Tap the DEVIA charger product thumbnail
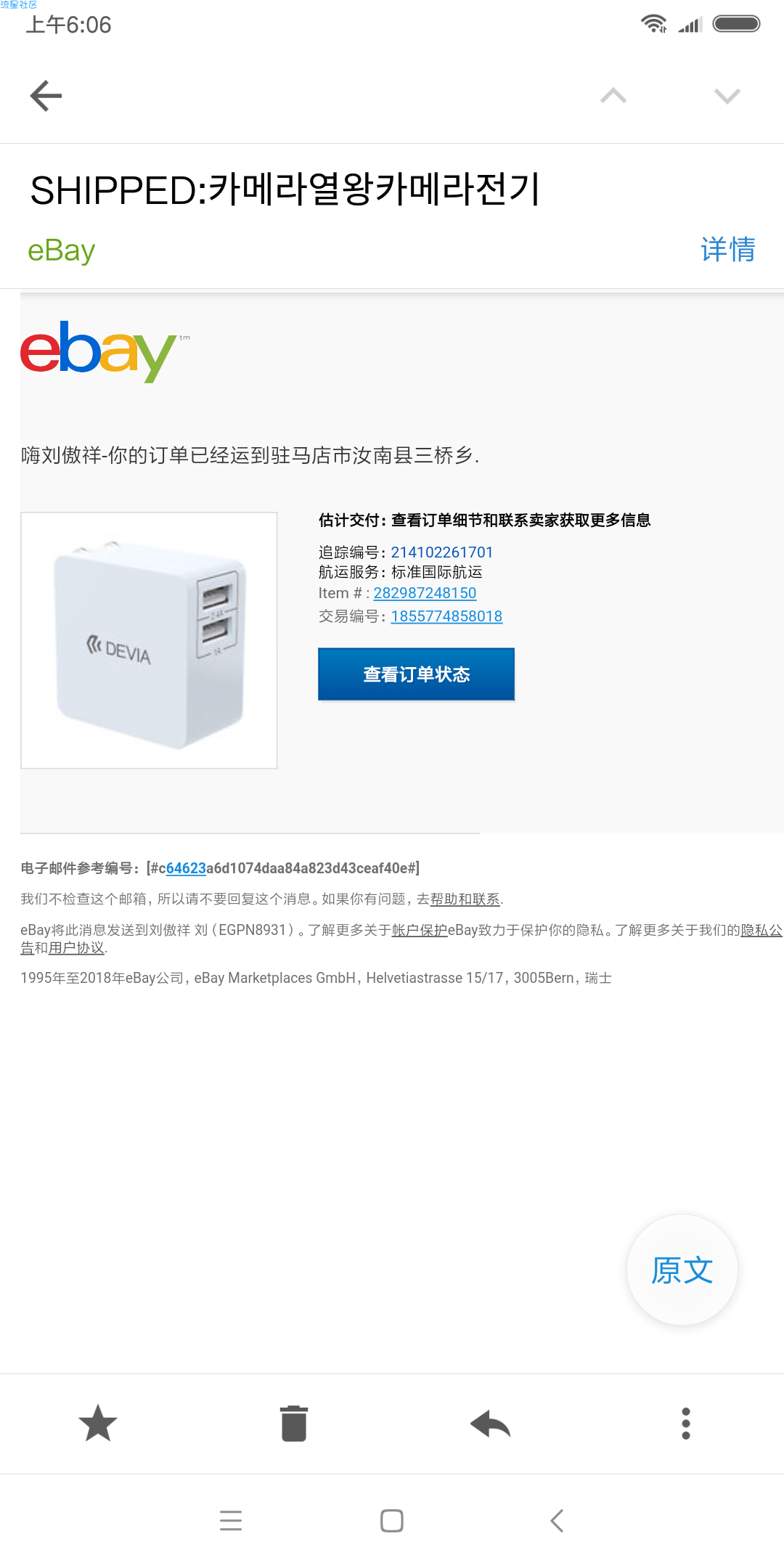Screen dimensions: 784x1568 pos(149,640)
